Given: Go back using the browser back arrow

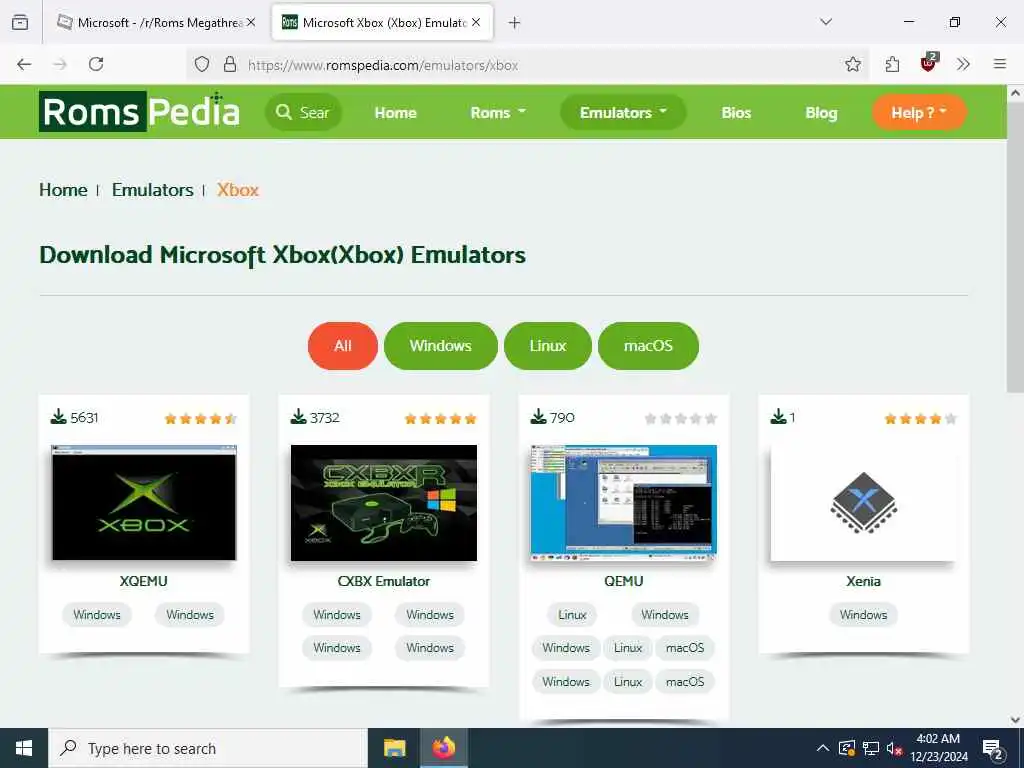Looking at the screenshot, I should 24,64.
